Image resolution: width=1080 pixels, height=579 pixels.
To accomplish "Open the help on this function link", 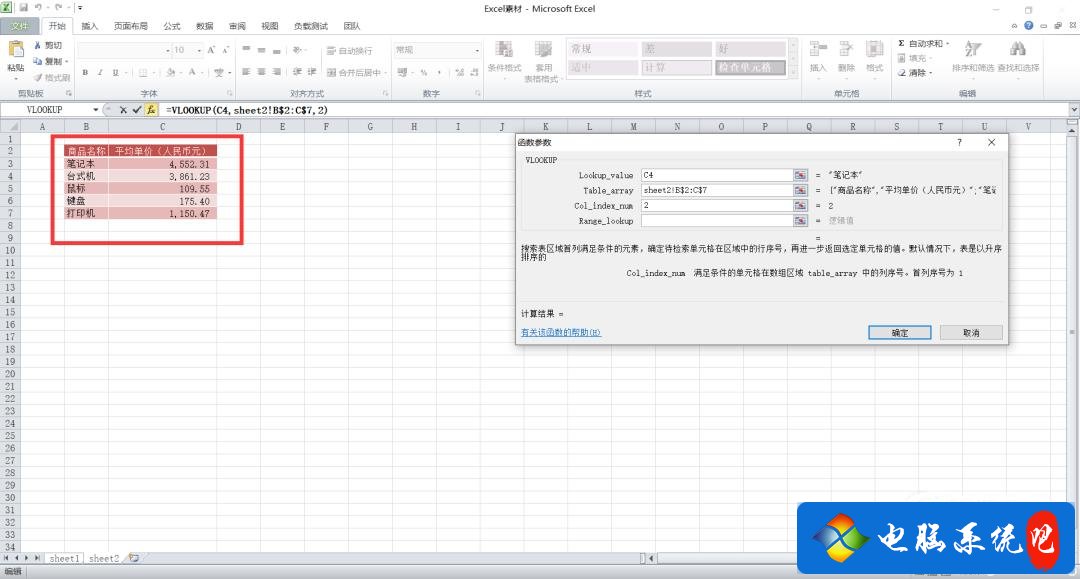I will coord(561,333).
